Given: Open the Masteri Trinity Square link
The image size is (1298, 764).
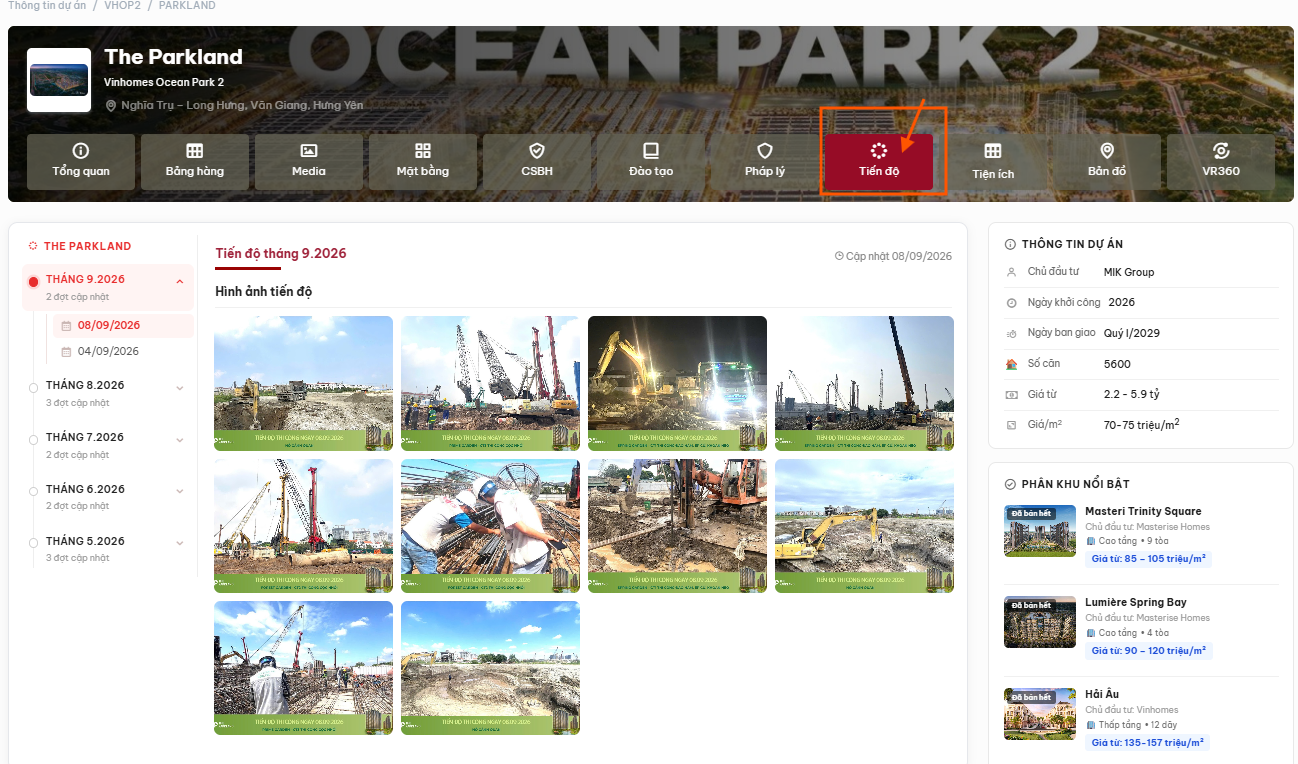Looking at the screenshot, I should (1143, 511).
